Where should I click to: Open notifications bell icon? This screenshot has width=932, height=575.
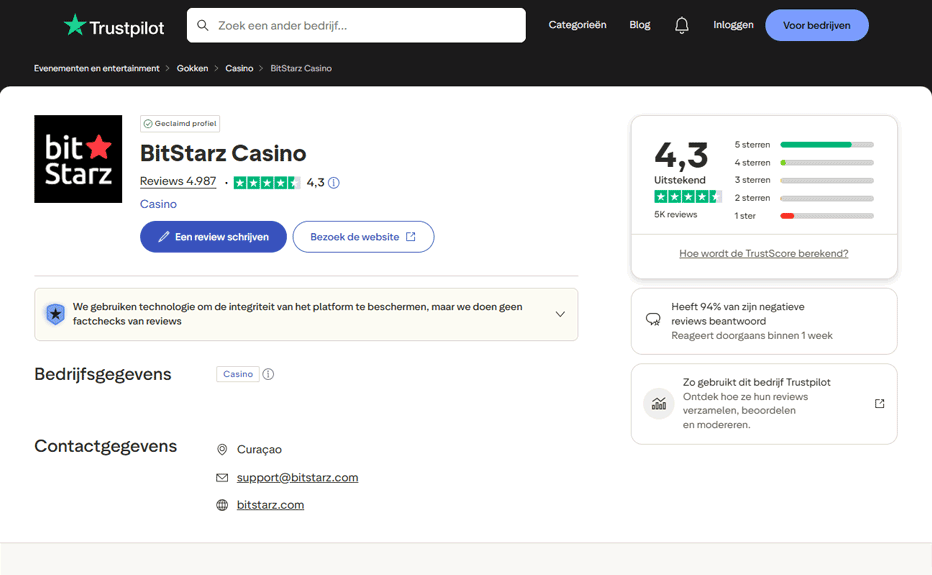coord(682,25)
